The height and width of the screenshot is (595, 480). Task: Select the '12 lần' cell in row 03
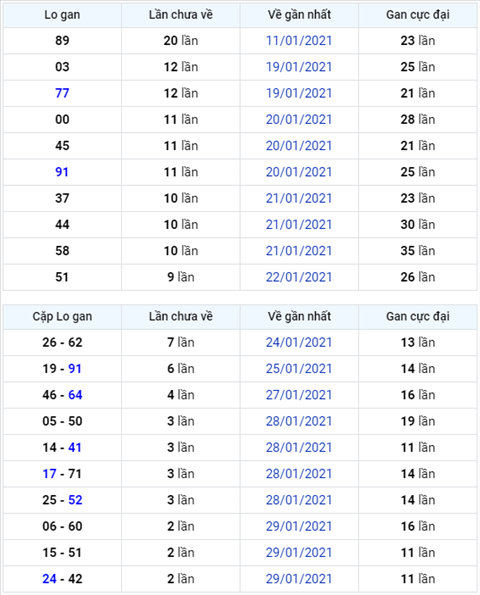point(181,67)
